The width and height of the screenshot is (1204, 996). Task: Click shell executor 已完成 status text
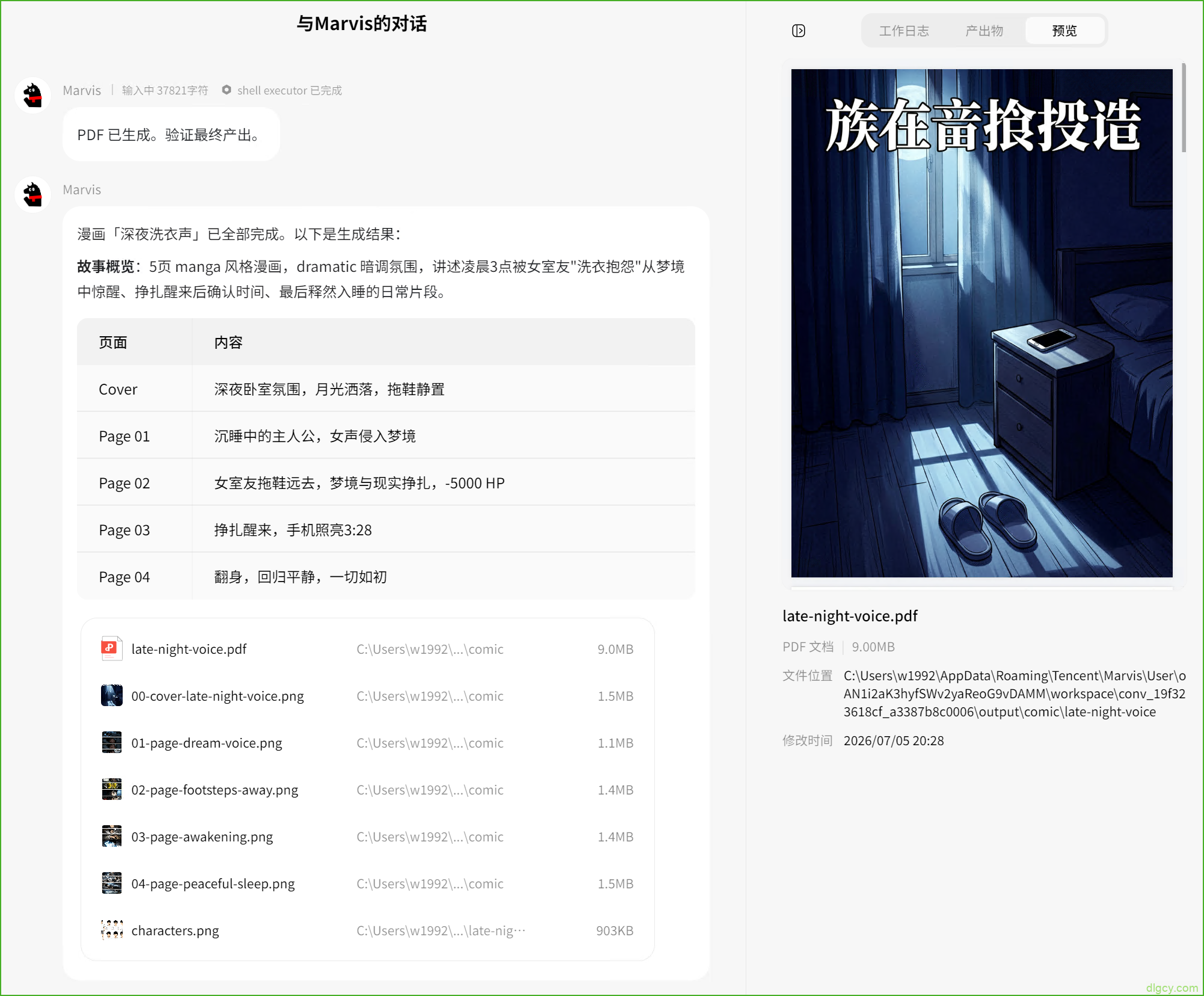pos(289,90)
